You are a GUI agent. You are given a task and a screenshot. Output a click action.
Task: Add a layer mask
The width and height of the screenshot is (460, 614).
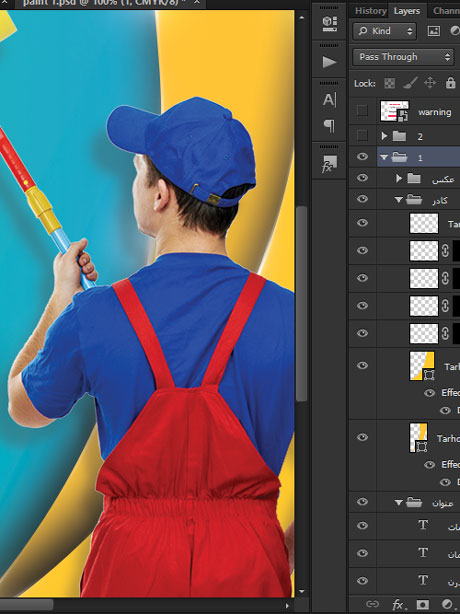tap(422, 605)
